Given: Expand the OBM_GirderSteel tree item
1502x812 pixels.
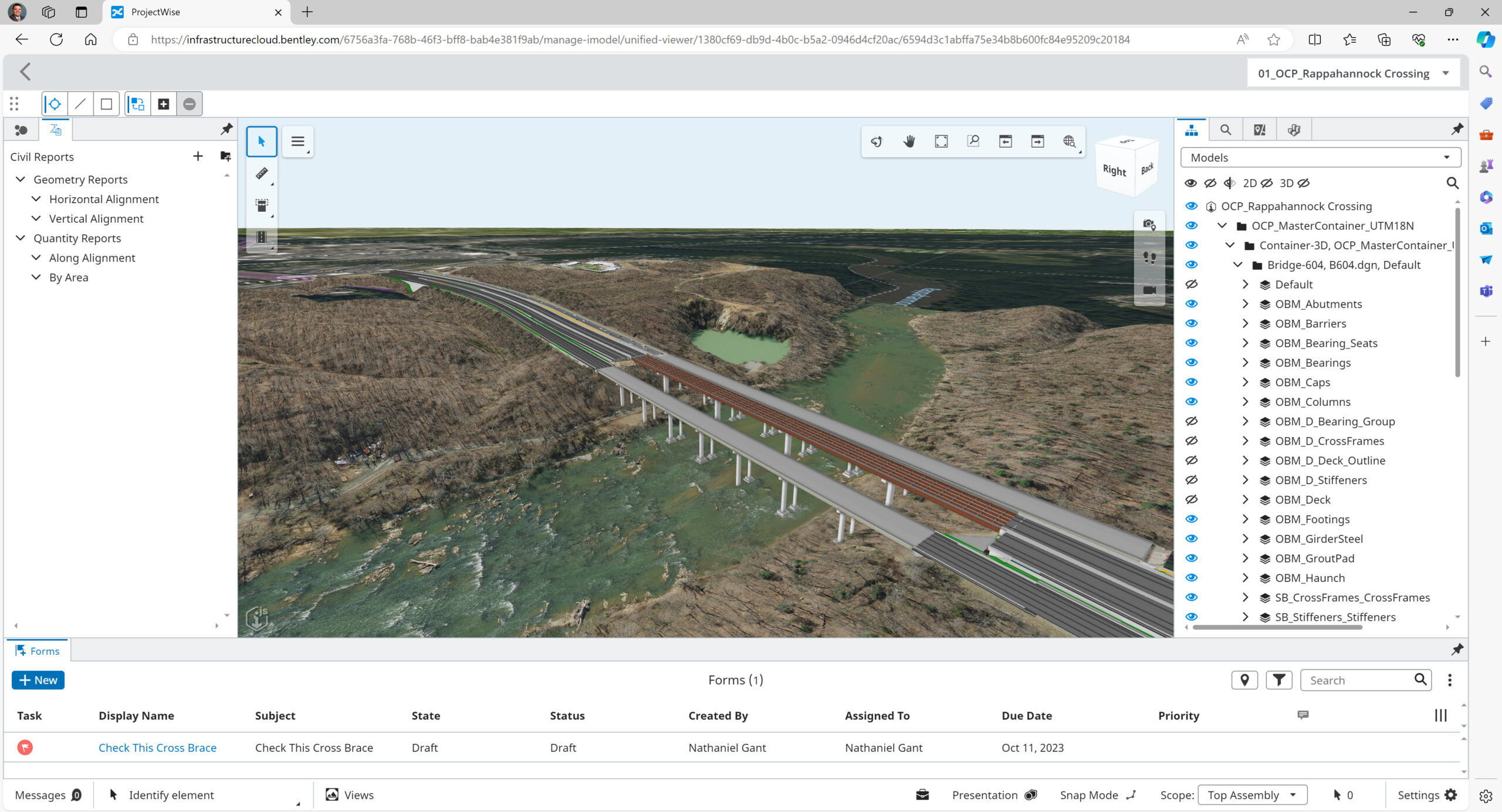Looking at the screenshot, I should (1245, 538).
